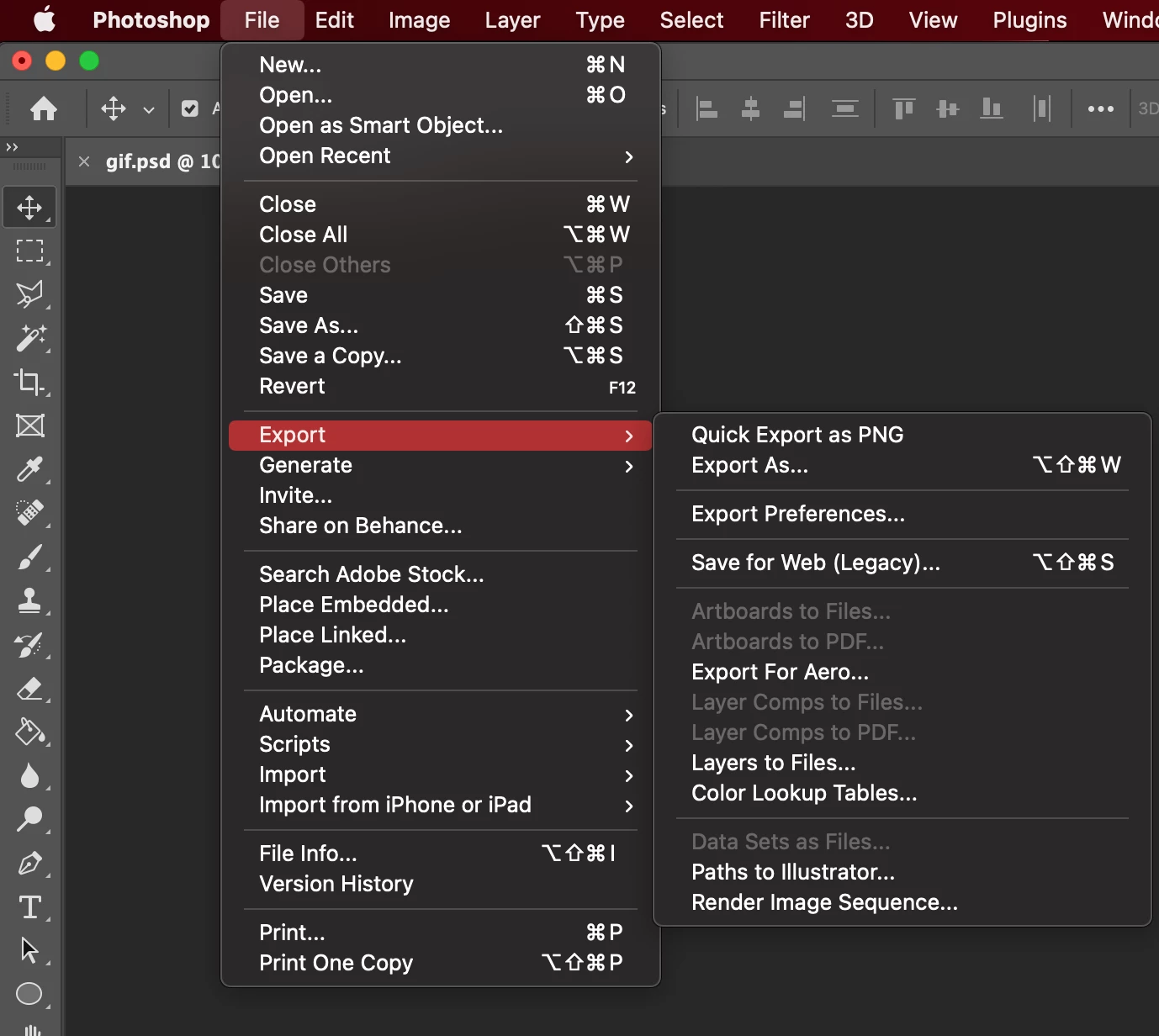Choose Layers to Files...
This screenshot has height=1036, width=1159.
902,763
